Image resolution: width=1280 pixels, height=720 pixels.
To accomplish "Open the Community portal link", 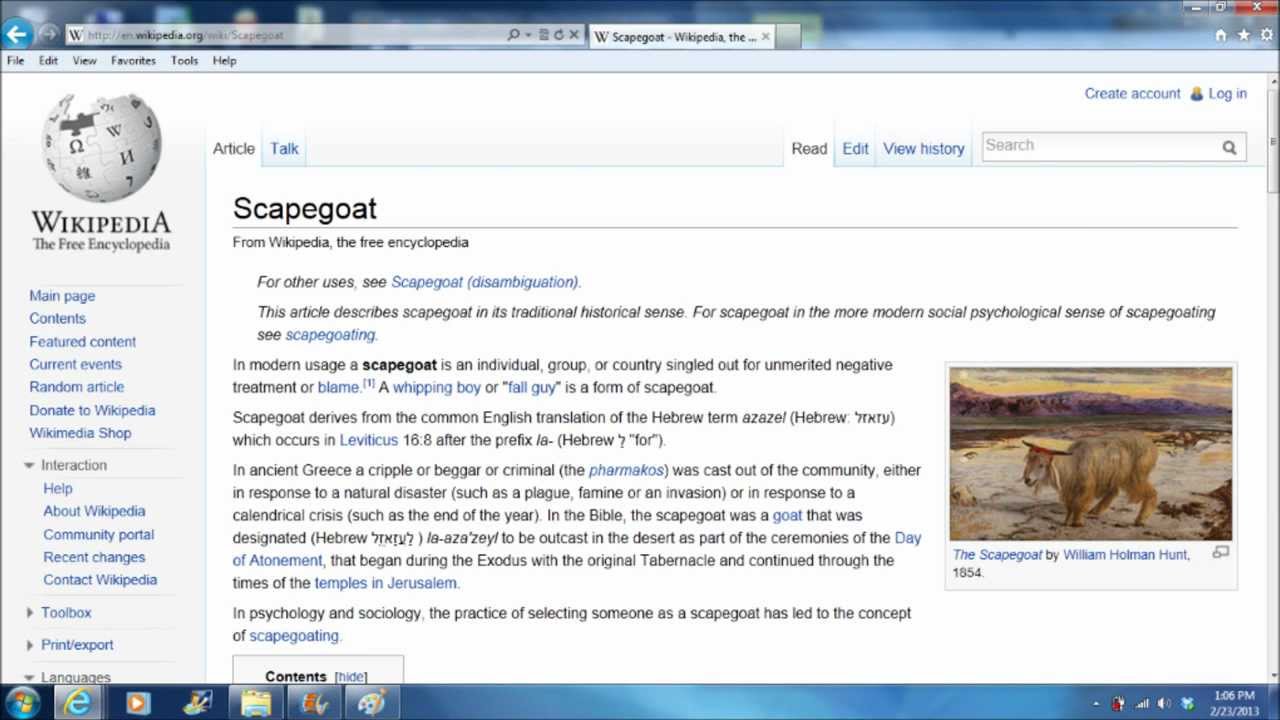I will pyautogui.click(x=98, y=535).
